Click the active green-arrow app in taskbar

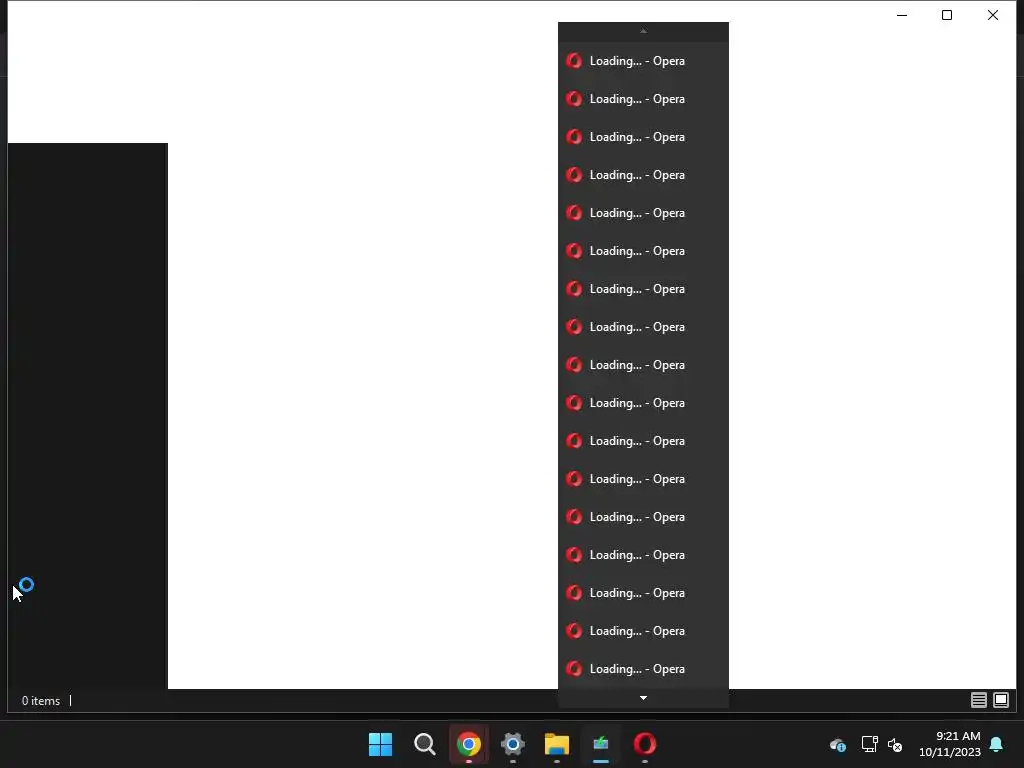[601, 744]
